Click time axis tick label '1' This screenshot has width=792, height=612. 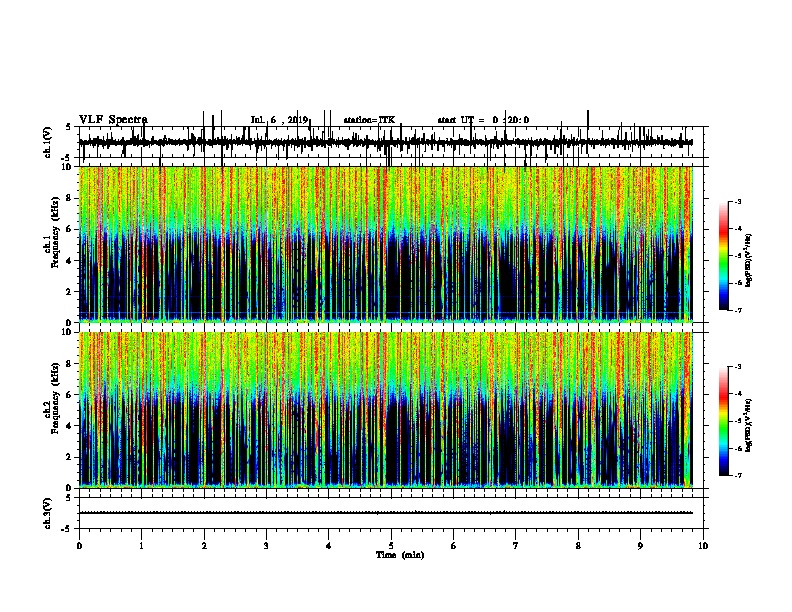pos(141,546)
